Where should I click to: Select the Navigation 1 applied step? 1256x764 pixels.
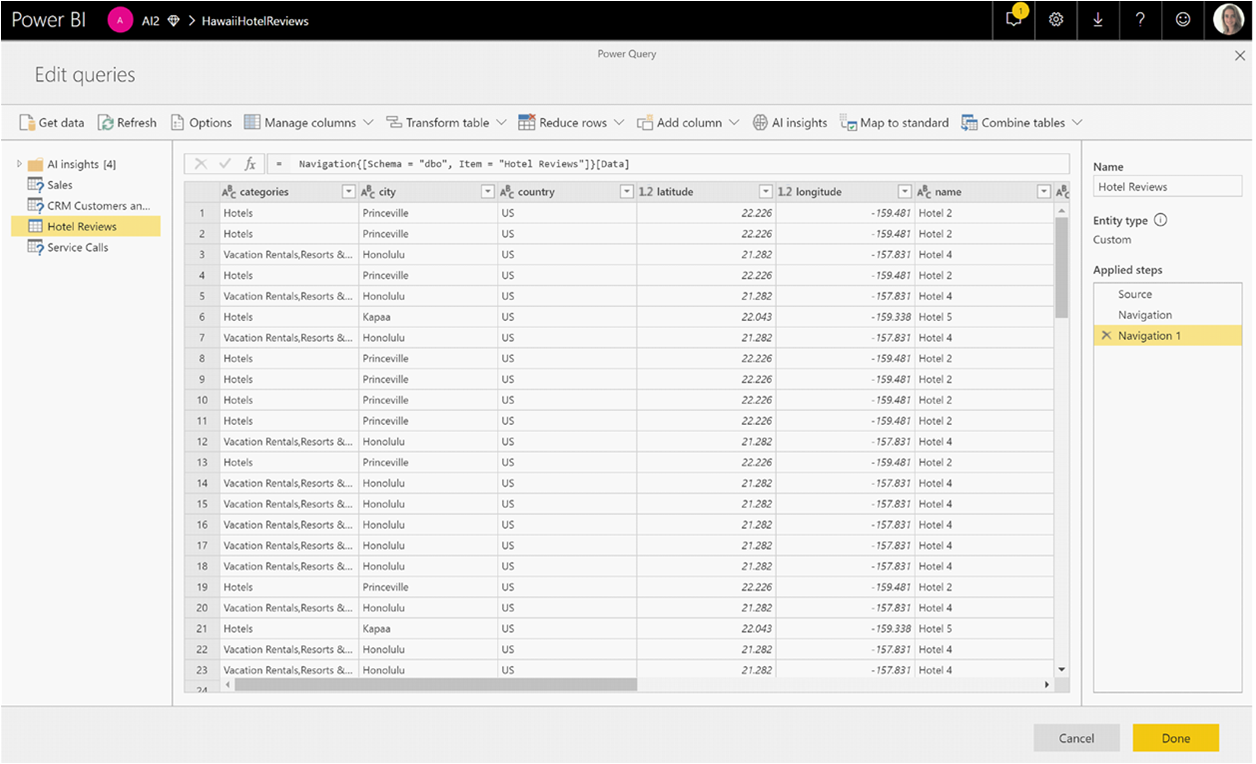(x=1167, y=336)
